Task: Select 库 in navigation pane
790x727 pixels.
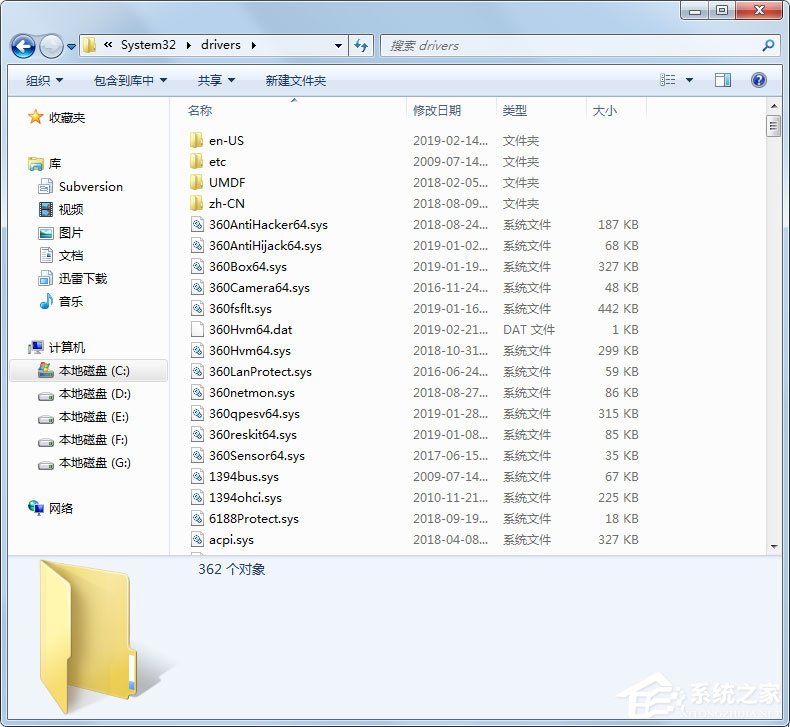Action: pos(54,163)
